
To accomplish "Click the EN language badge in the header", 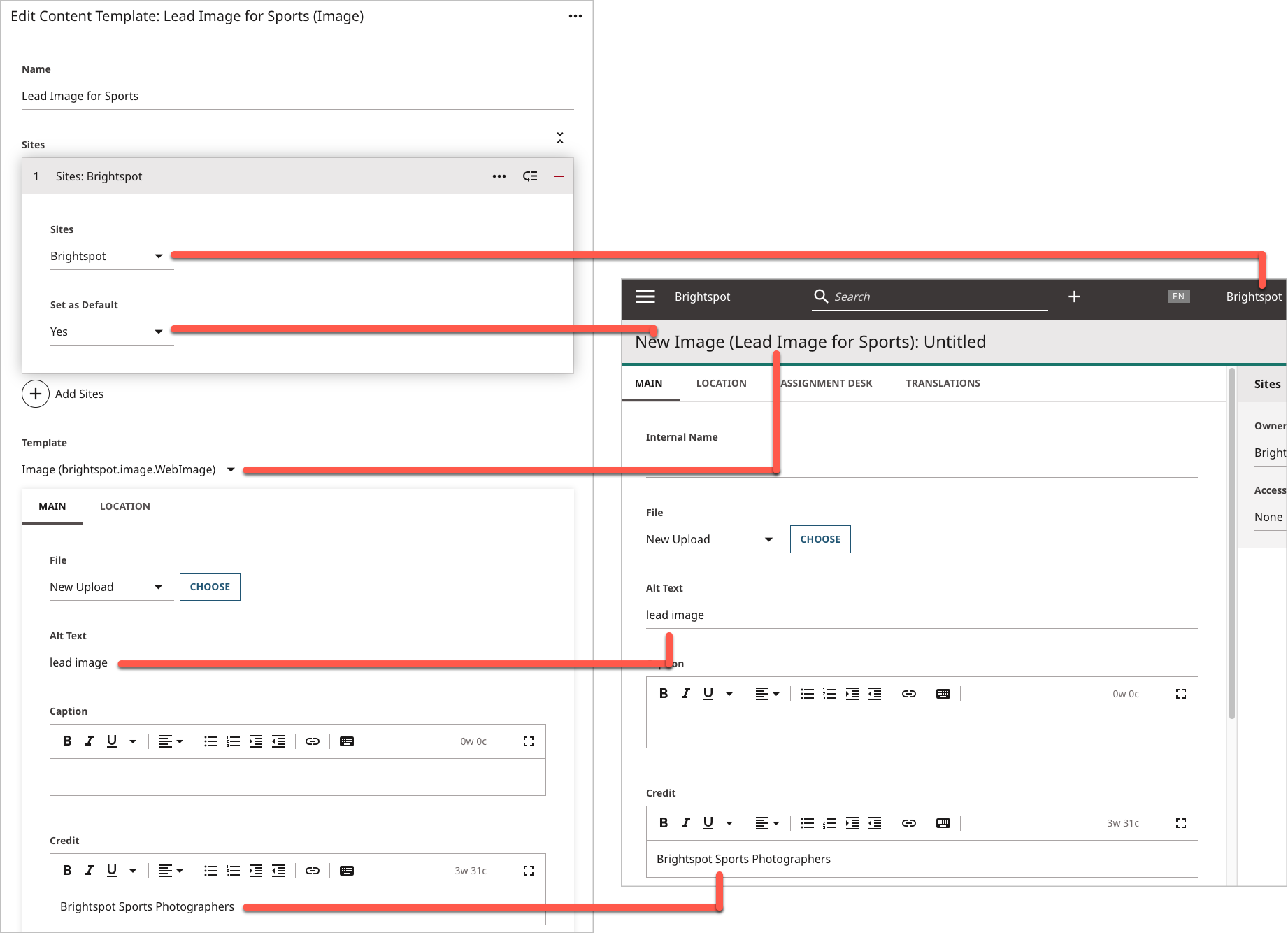I will pos(1178,297).
